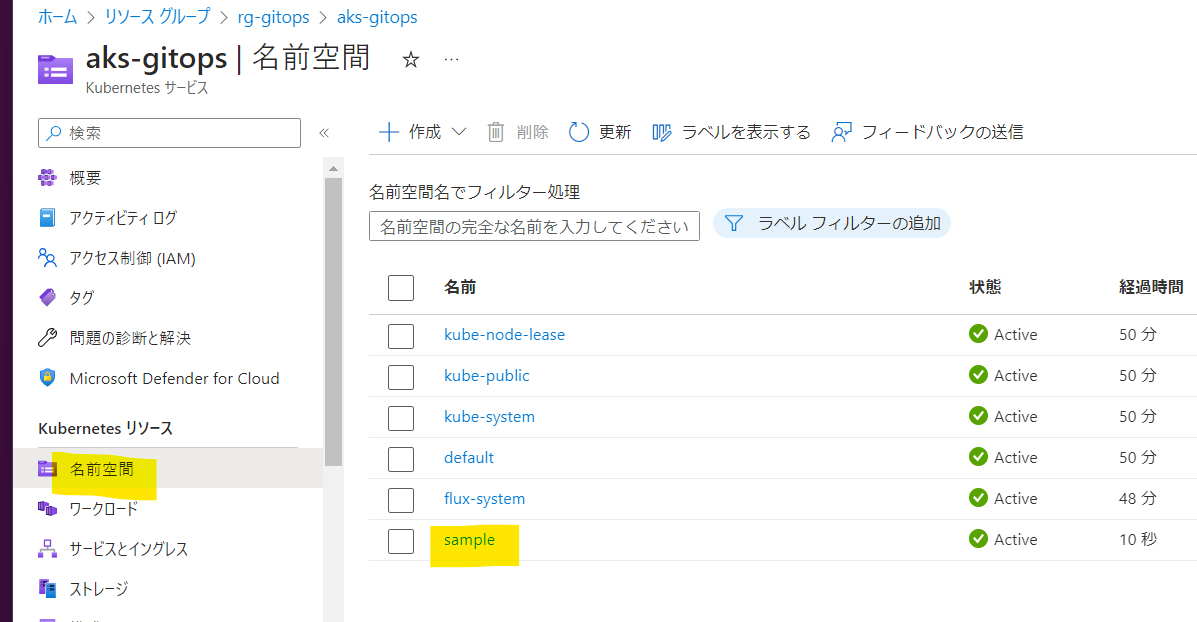Select サービスとイングレス in the sidebar
1197x622 pixels.
[x=128, y=548]
